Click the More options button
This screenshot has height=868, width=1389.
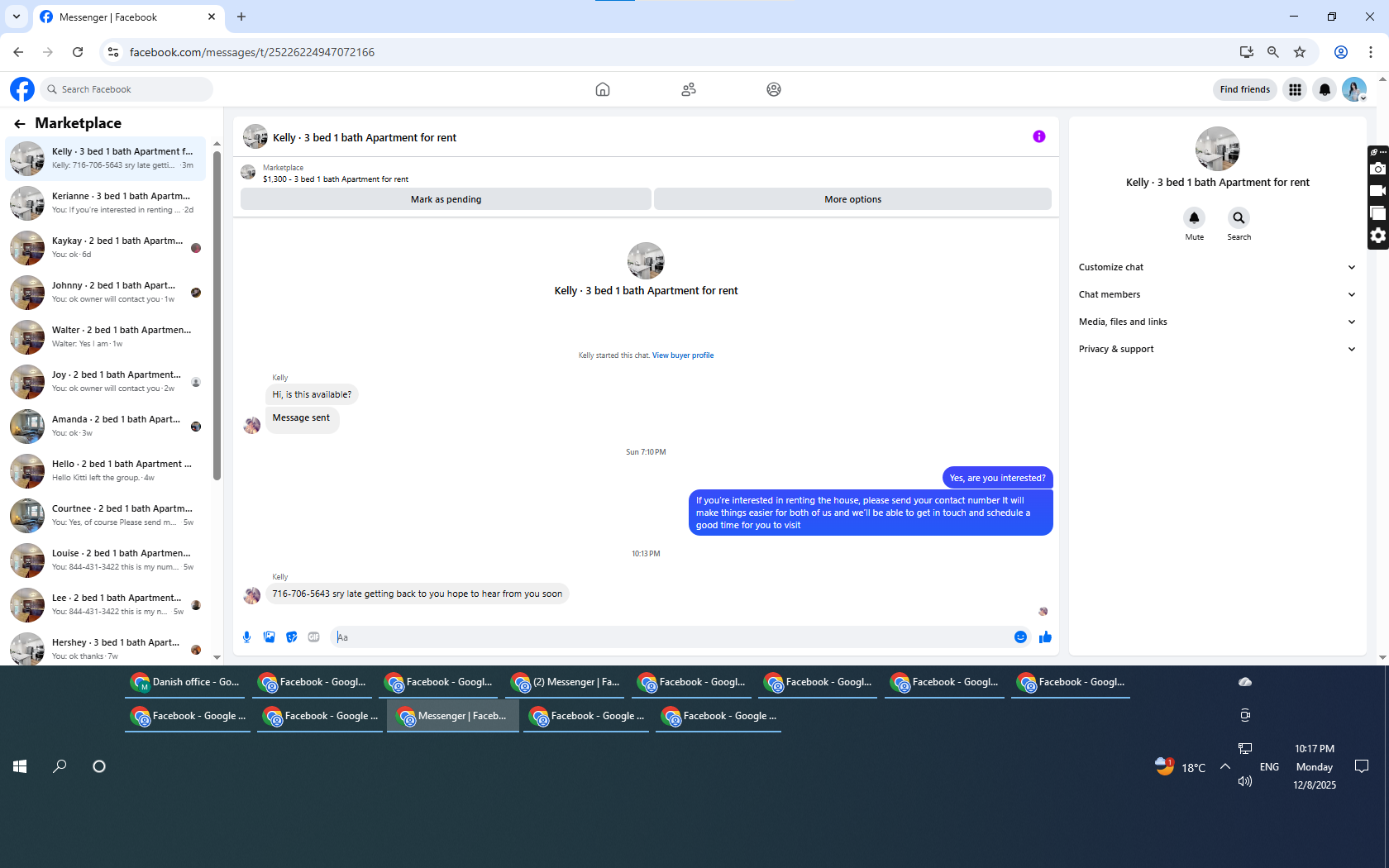pyautogui.click(x=852, y=199)
